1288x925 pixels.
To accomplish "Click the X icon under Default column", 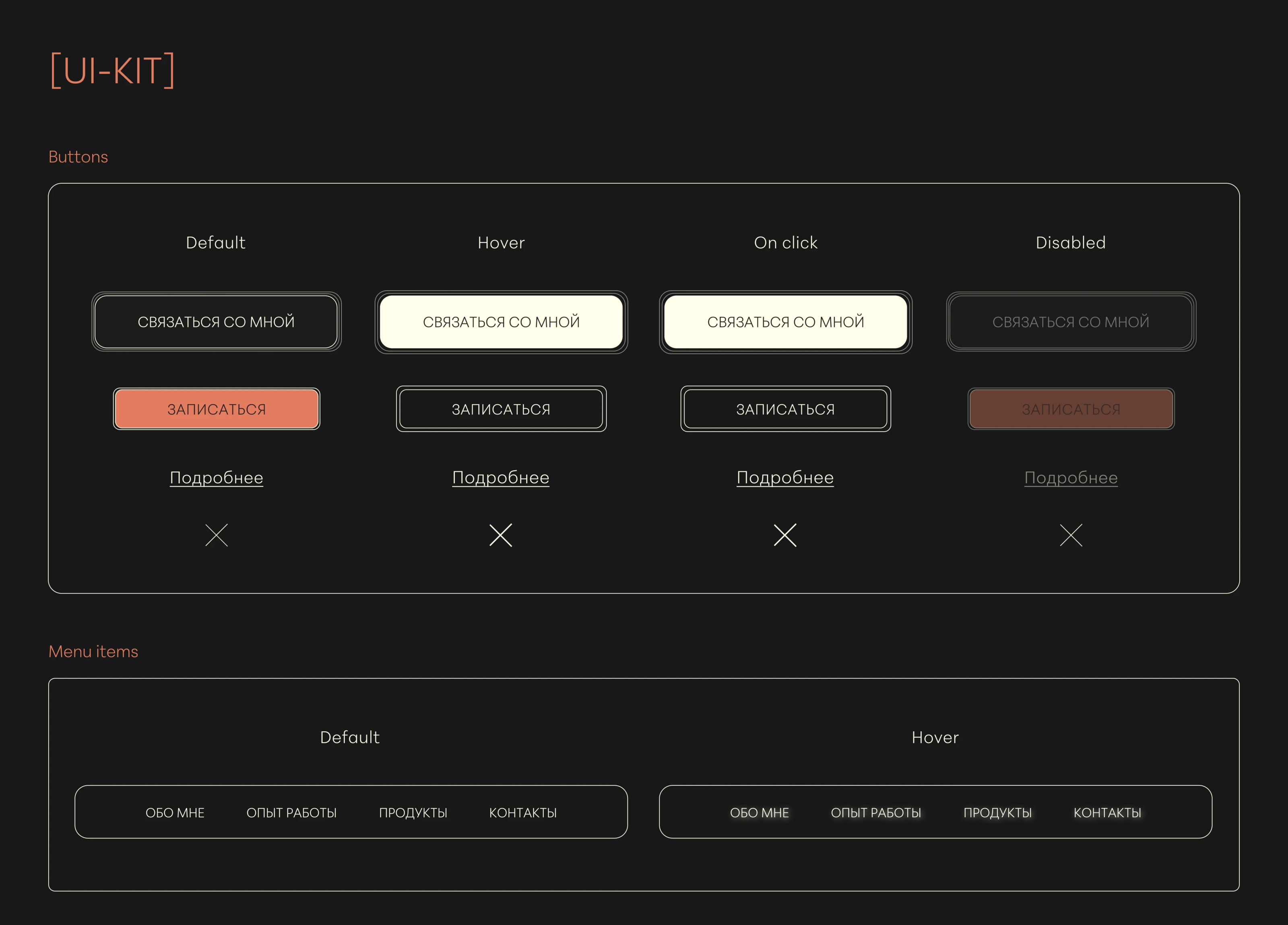I will (x=217, y=535).
